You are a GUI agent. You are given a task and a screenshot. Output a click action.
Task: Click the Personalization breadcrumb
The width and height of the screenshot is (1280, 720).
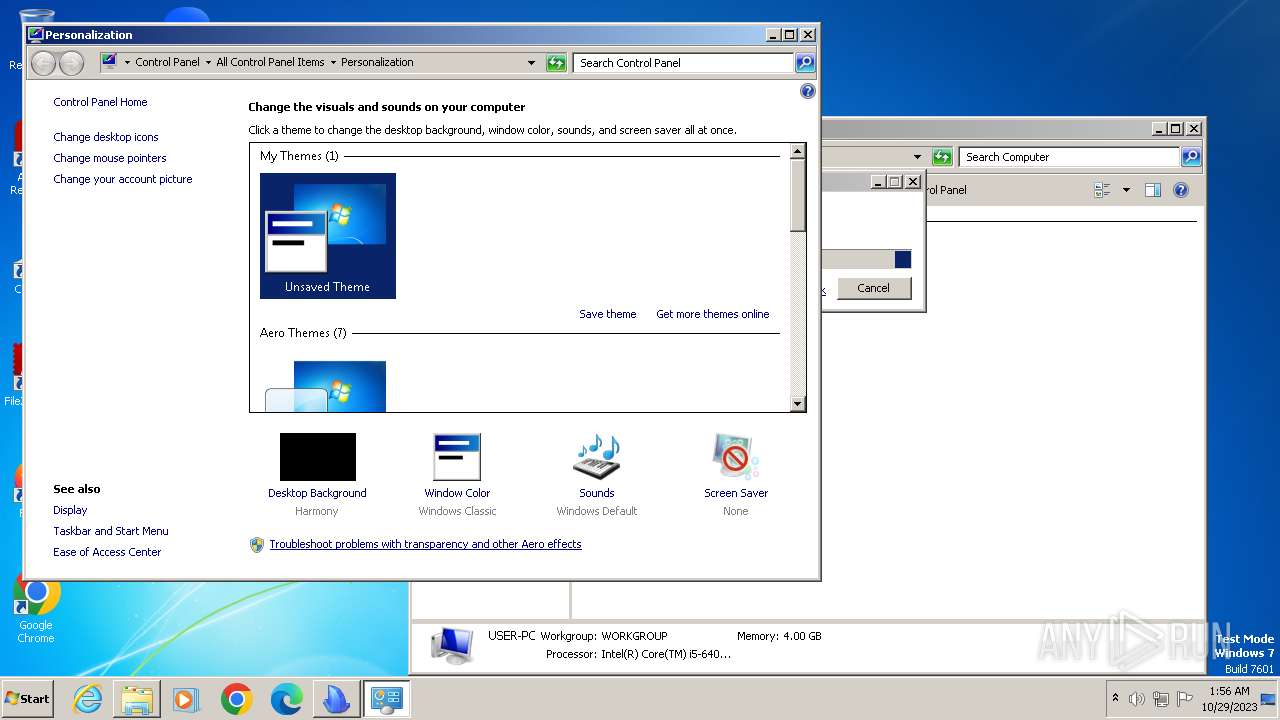tap(377, 62)
